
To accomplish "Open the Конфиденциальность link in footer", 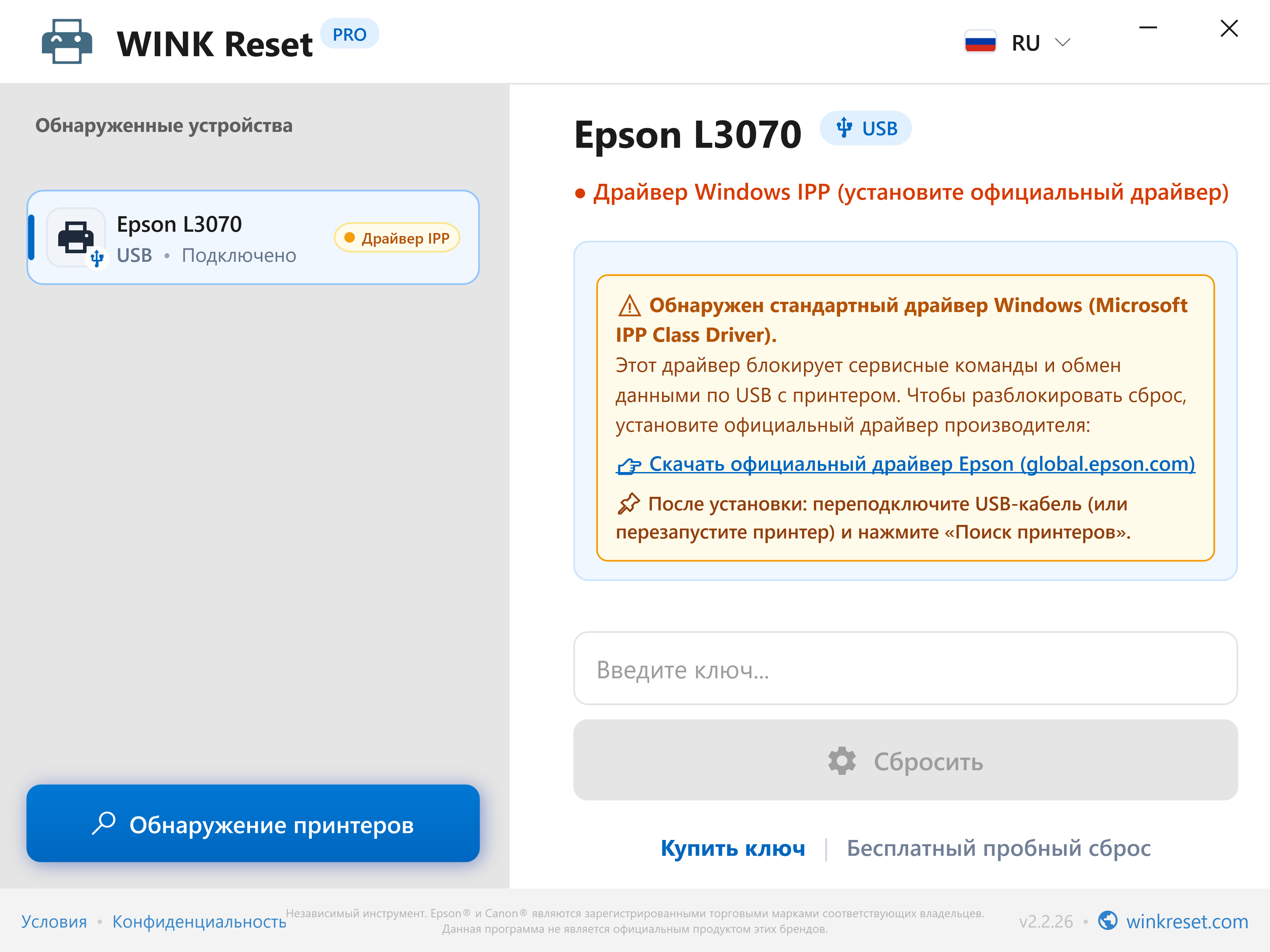I will [x=199, y=922].
